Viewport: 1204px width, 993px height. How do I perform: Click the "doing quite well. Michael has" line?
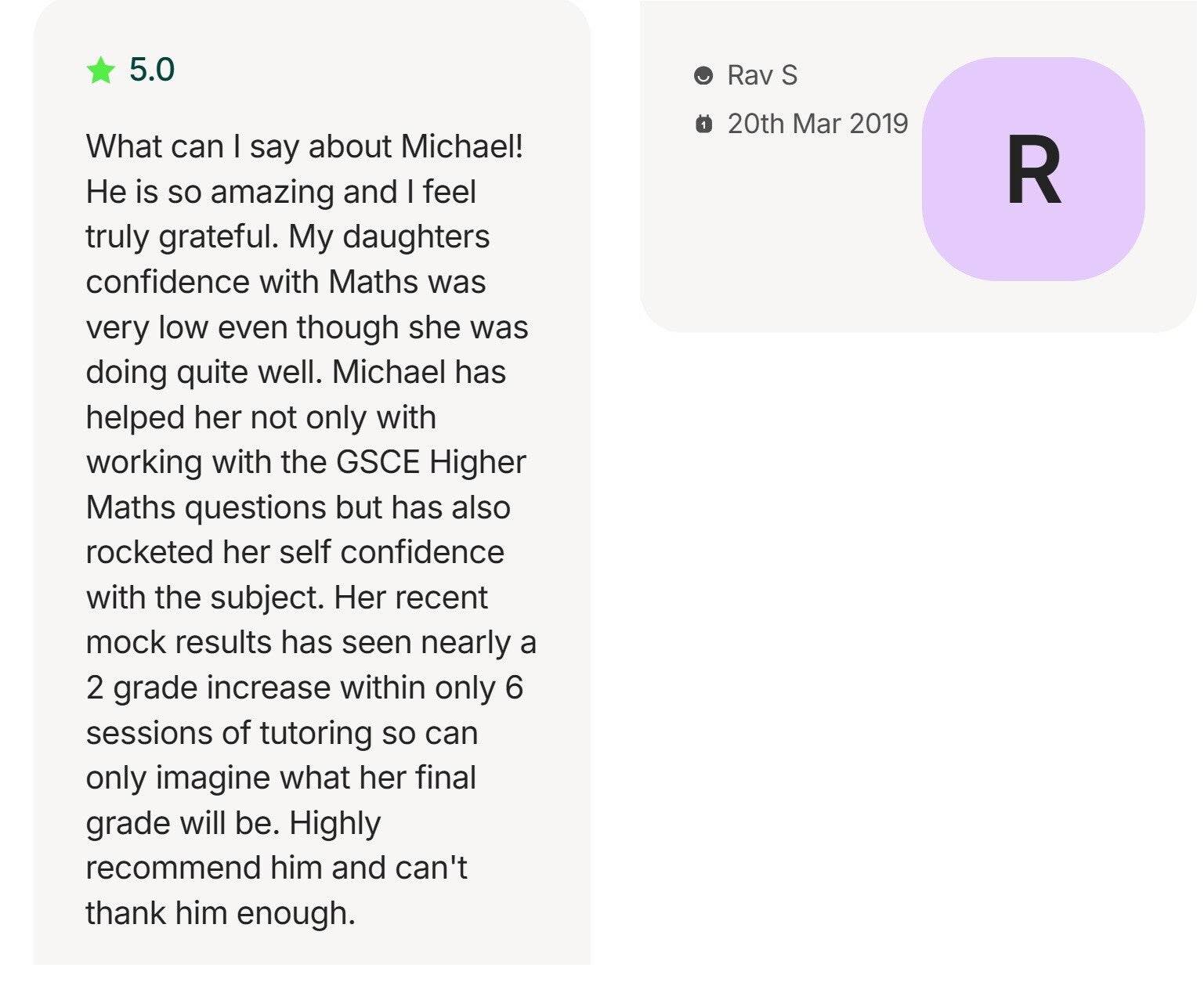[x=295, y=372]
